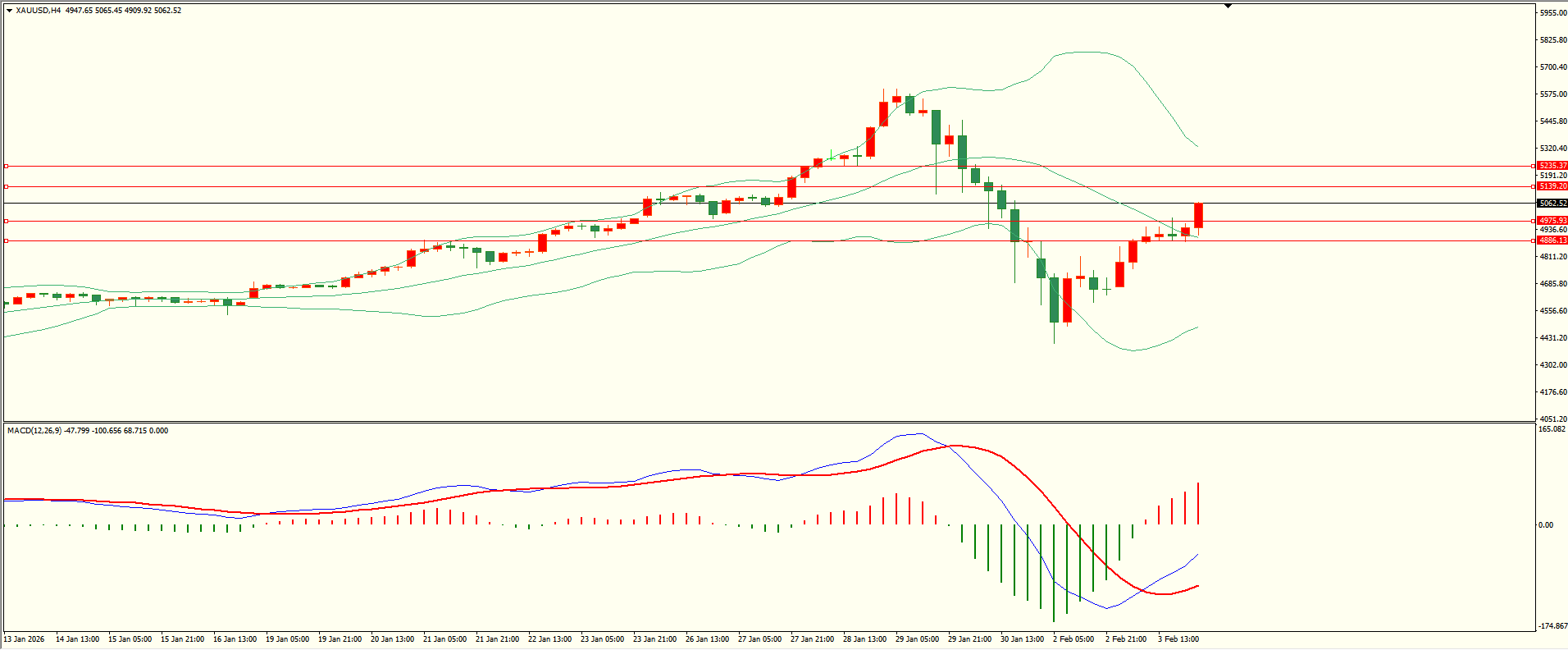The width and height of the screenshot is (1568, 650).
Task: Click the latest red candle on chart
Action: pos(1198,215)
